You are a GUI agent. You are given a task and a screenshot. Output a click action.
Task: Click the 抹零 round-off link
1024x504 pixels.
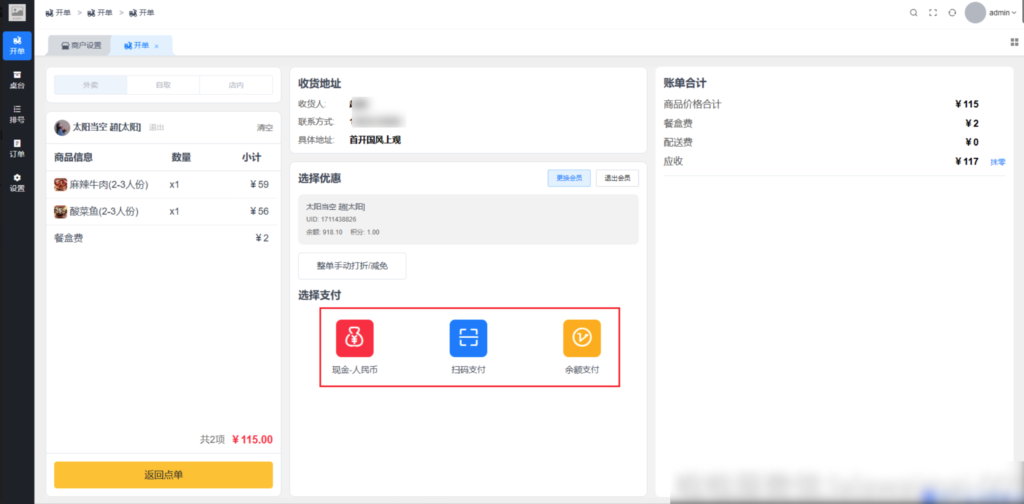[x=997, y=161]
